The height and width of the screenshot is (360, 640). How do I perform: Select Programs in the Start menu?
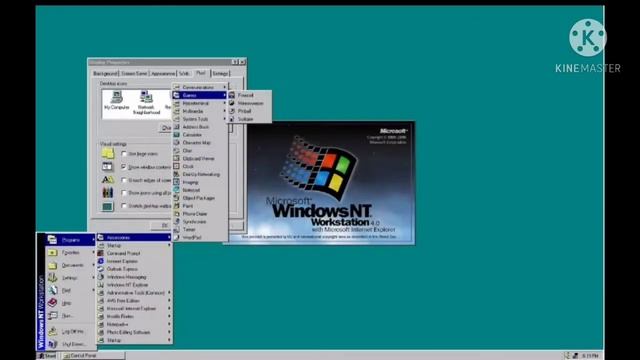click(70, 240)
